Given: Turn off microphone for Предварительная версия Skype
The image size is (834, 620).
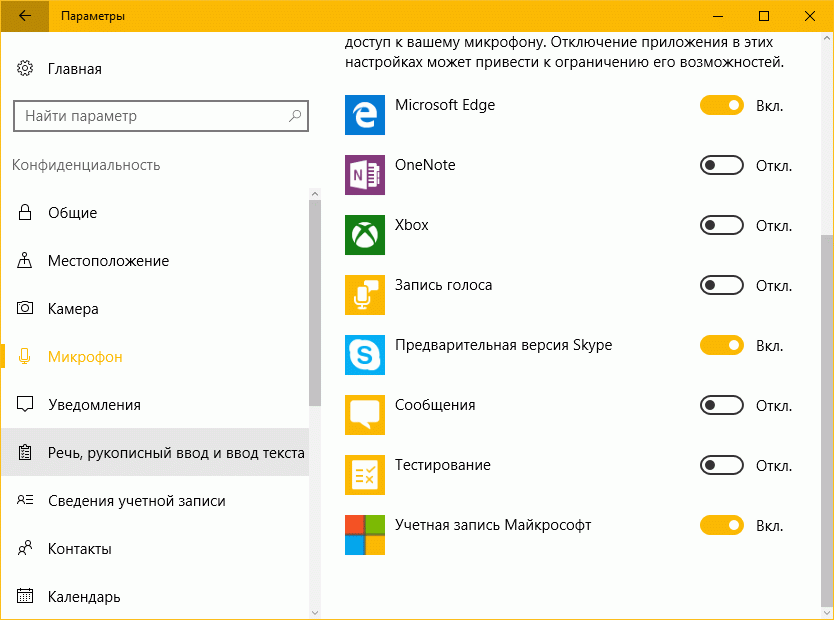Looking at the screenshot, I should tap(722, 345).
